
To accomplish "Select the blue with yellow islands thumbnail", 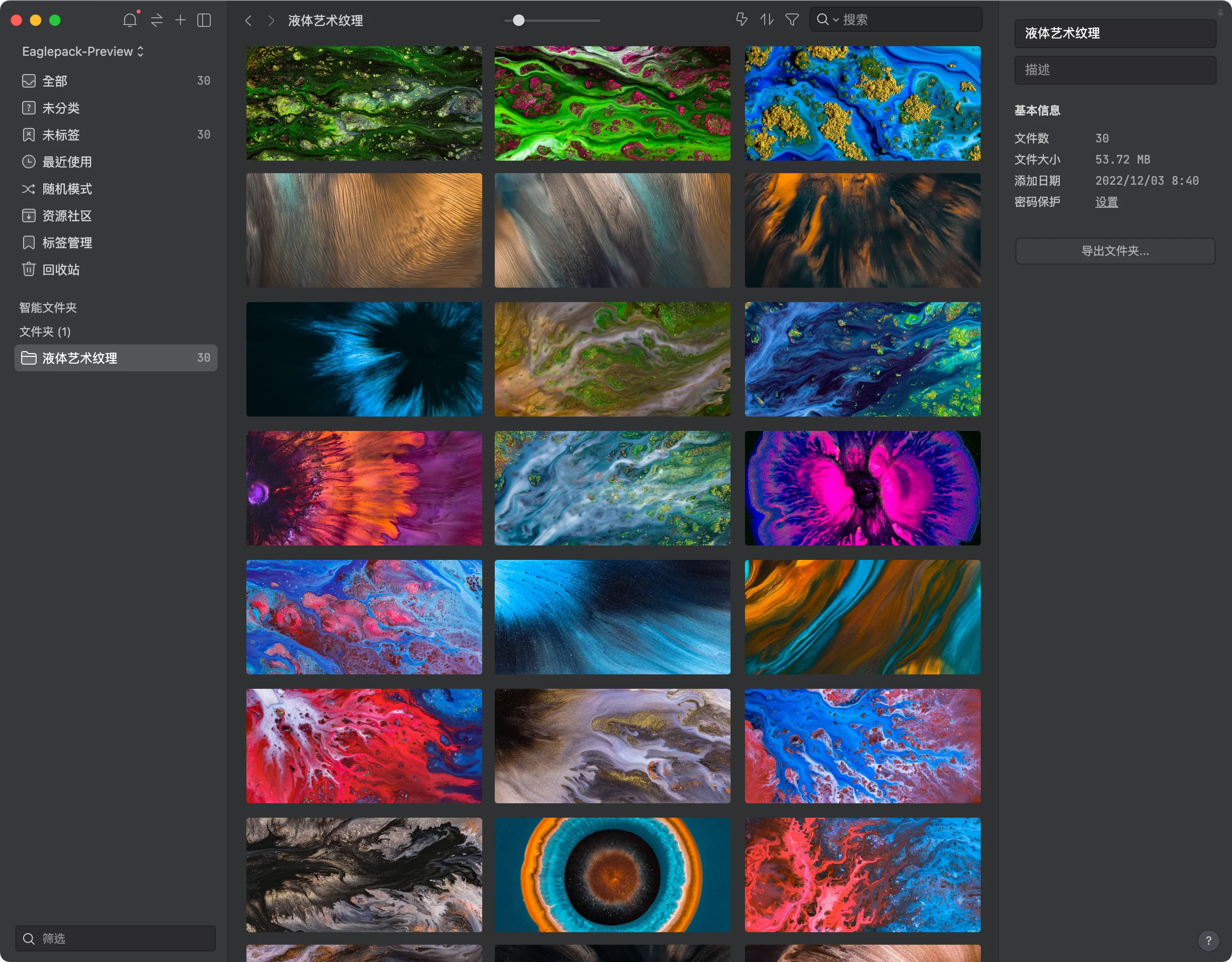I will pyautogui.click(x=862, y=103).
